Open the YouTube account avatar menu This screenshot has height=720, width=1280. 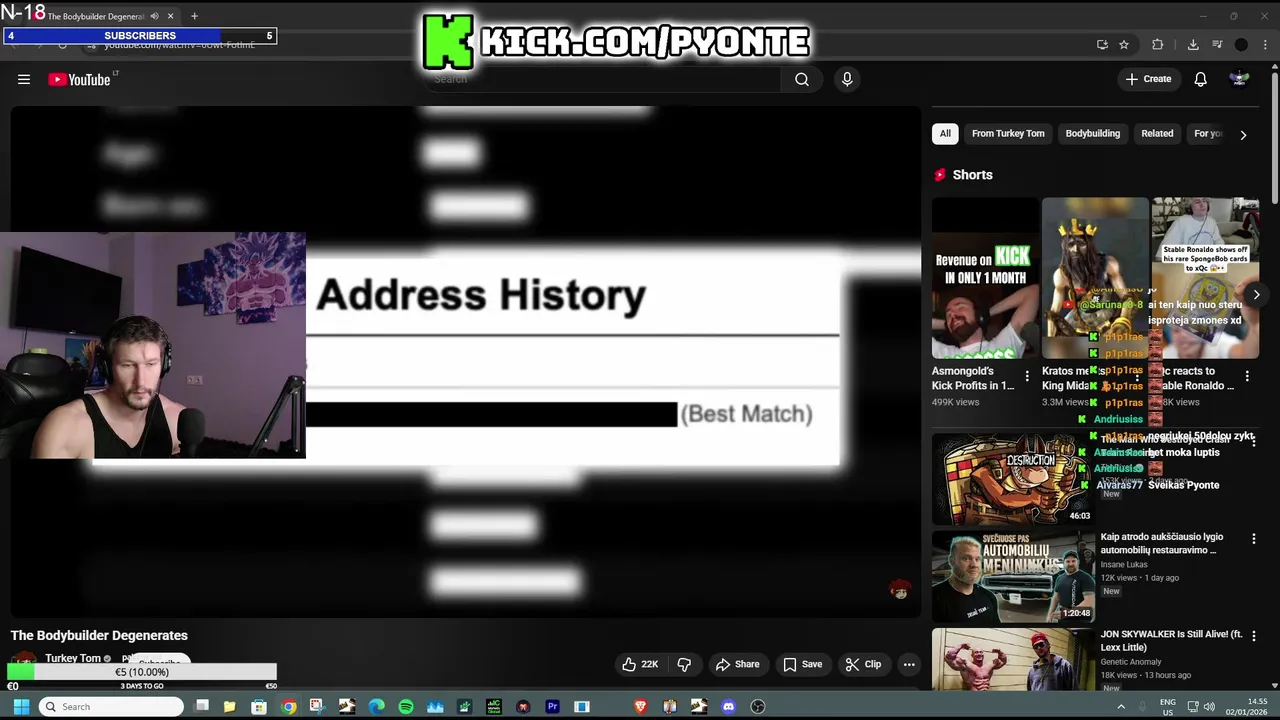[1239, 79]
